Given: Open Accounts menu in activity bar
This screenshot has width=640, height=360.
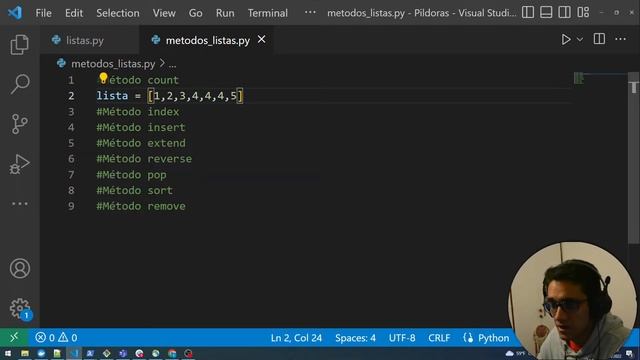Looking at the screenshot, I should (20, 269).
